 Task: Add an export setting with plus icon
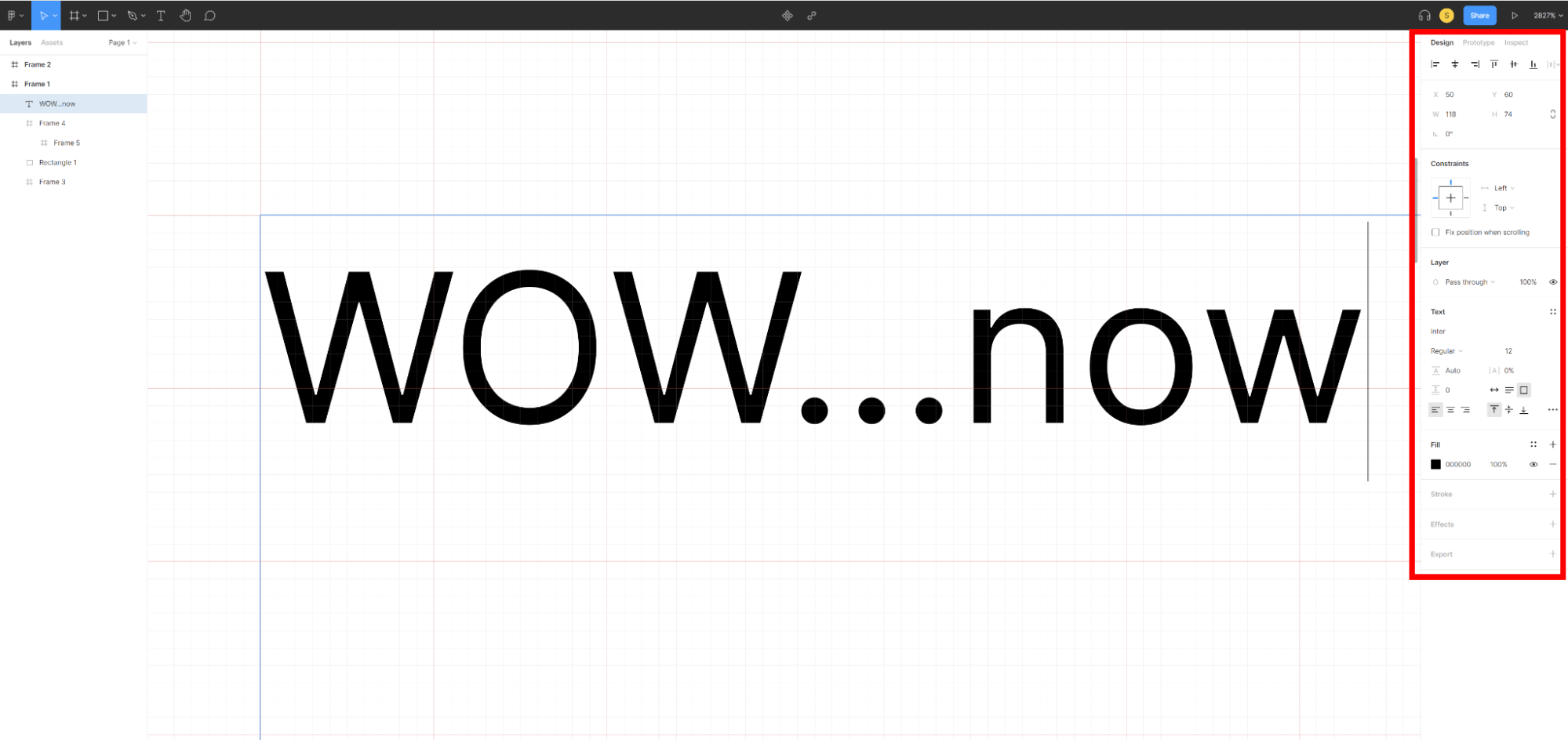[1553, 553]
